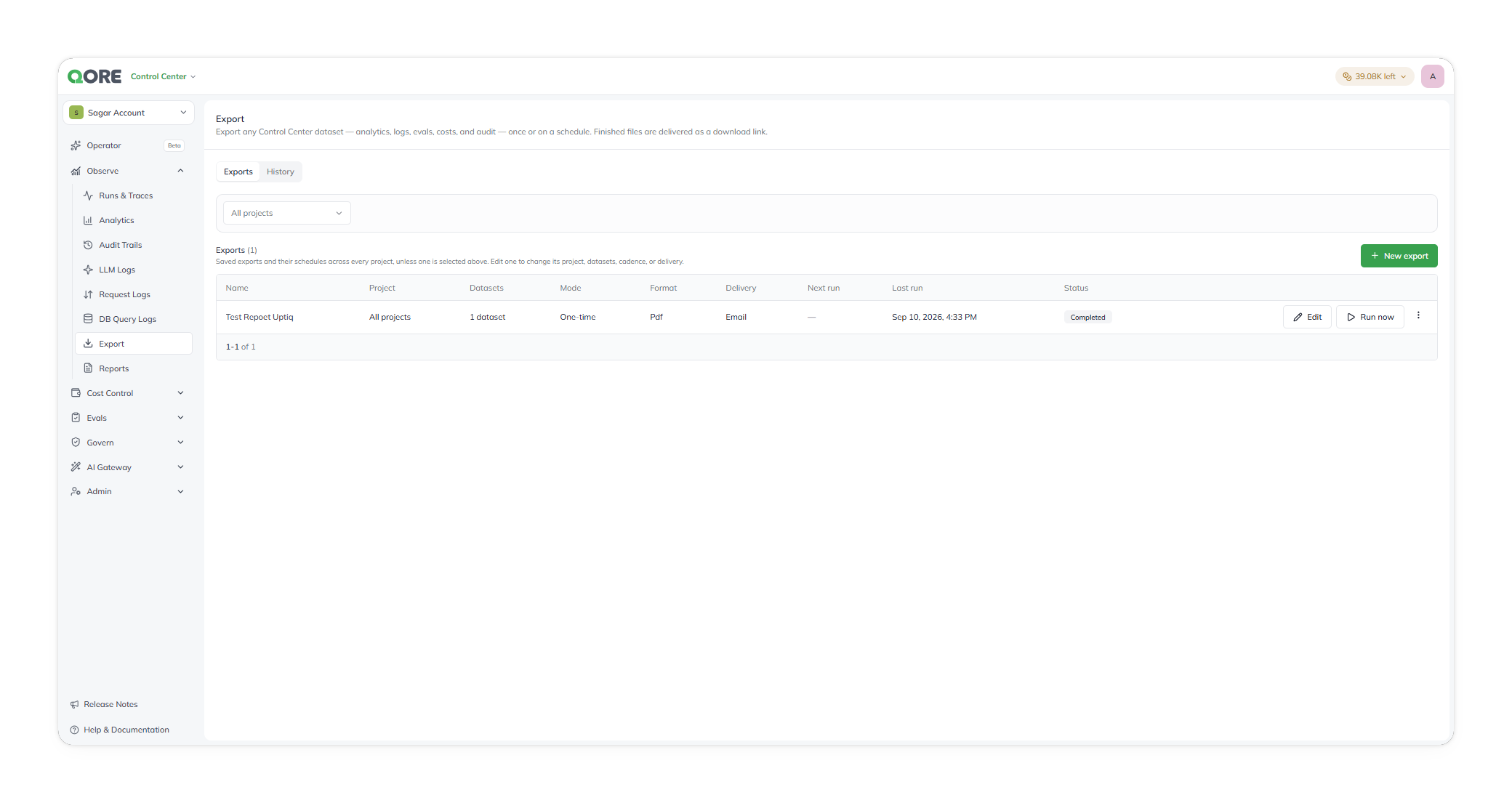Edit the Test Repoet Uptiq export
1512x803 pixels.
(1307, 317)
